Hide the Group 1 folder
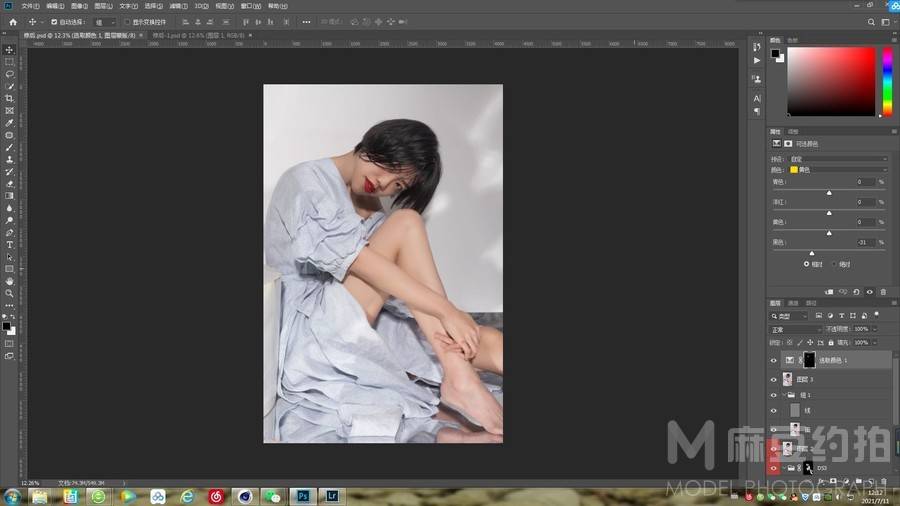This screenshot has height=506, width=900. click(773, 395)
